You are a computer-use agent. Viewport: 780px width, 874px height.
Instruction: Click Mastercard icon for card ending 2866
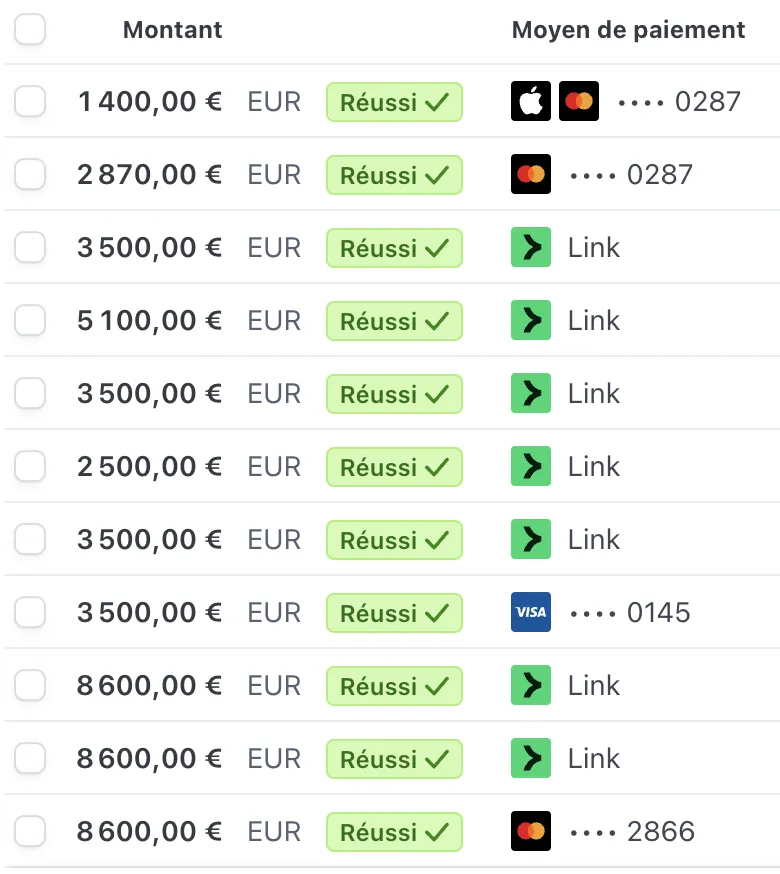[x=531, y=831]
